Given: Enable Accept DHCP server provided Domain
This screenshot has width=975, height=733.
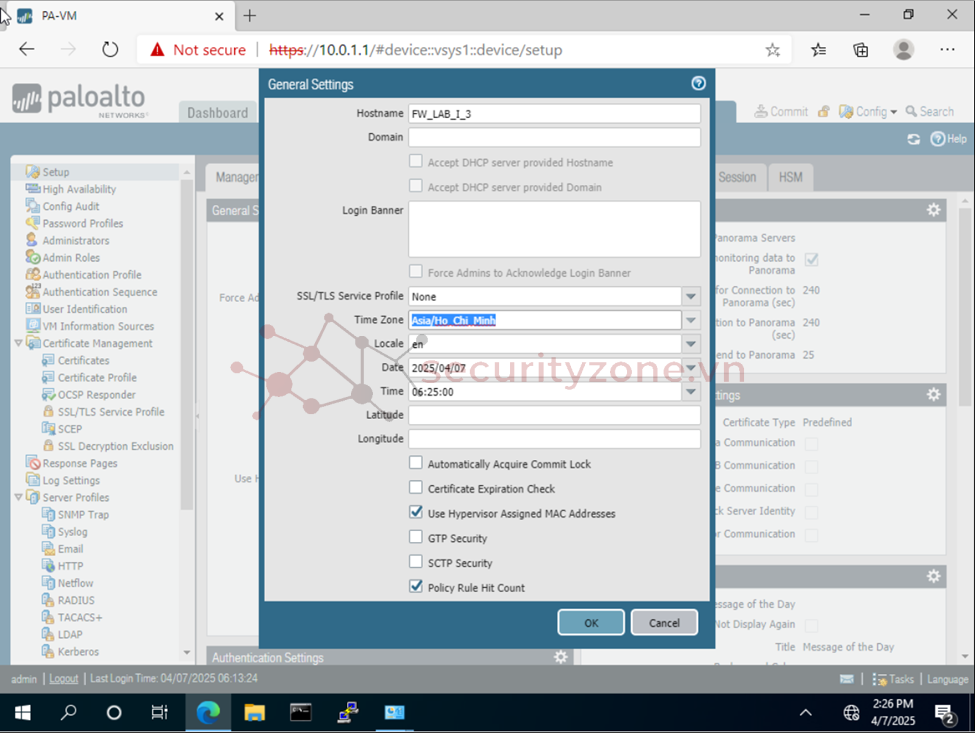Looking at the screenshot, I should tap(415, 186).
